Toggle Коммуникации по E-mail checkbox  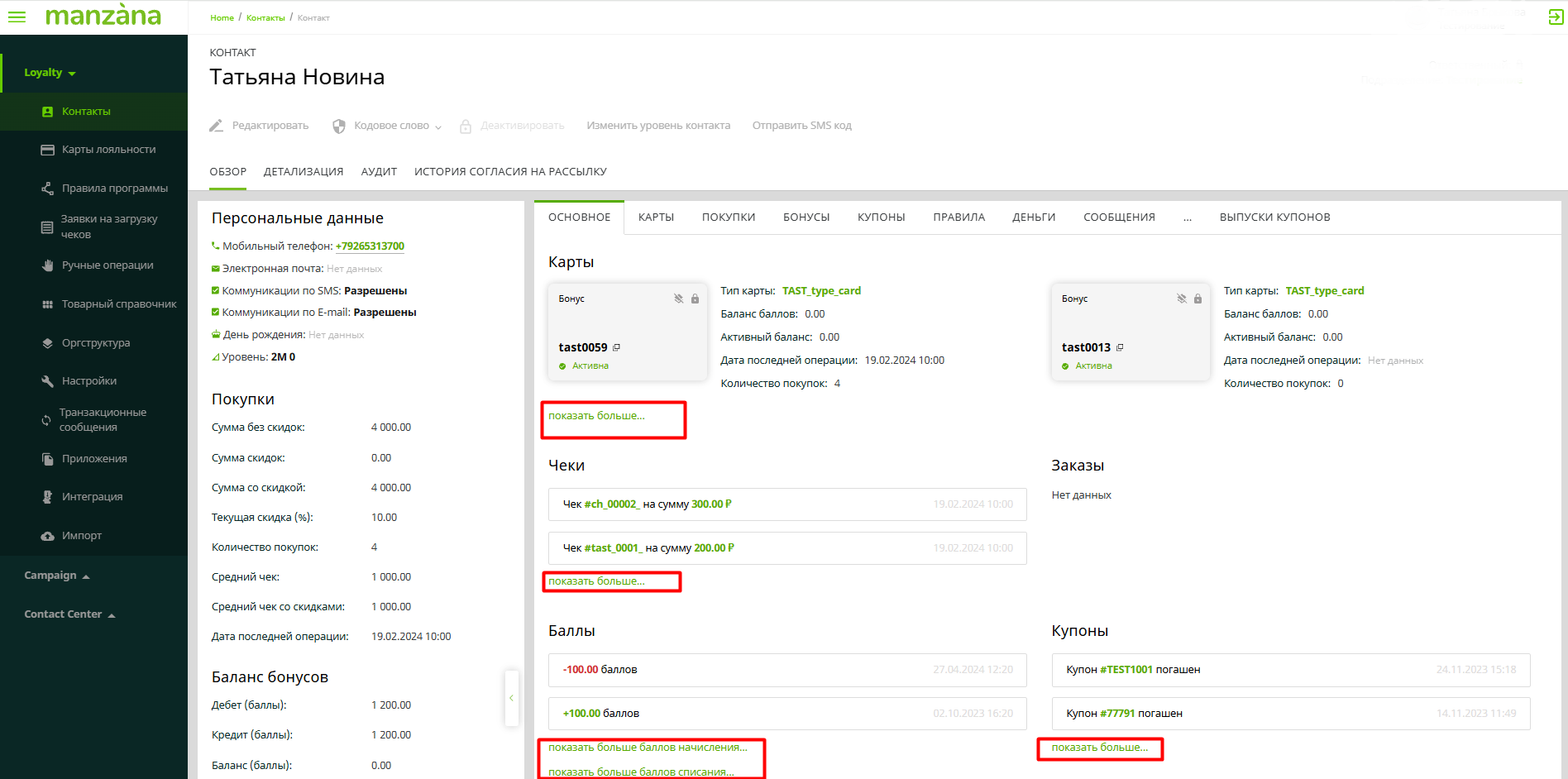pyautogui.click(x=216, y=312)
